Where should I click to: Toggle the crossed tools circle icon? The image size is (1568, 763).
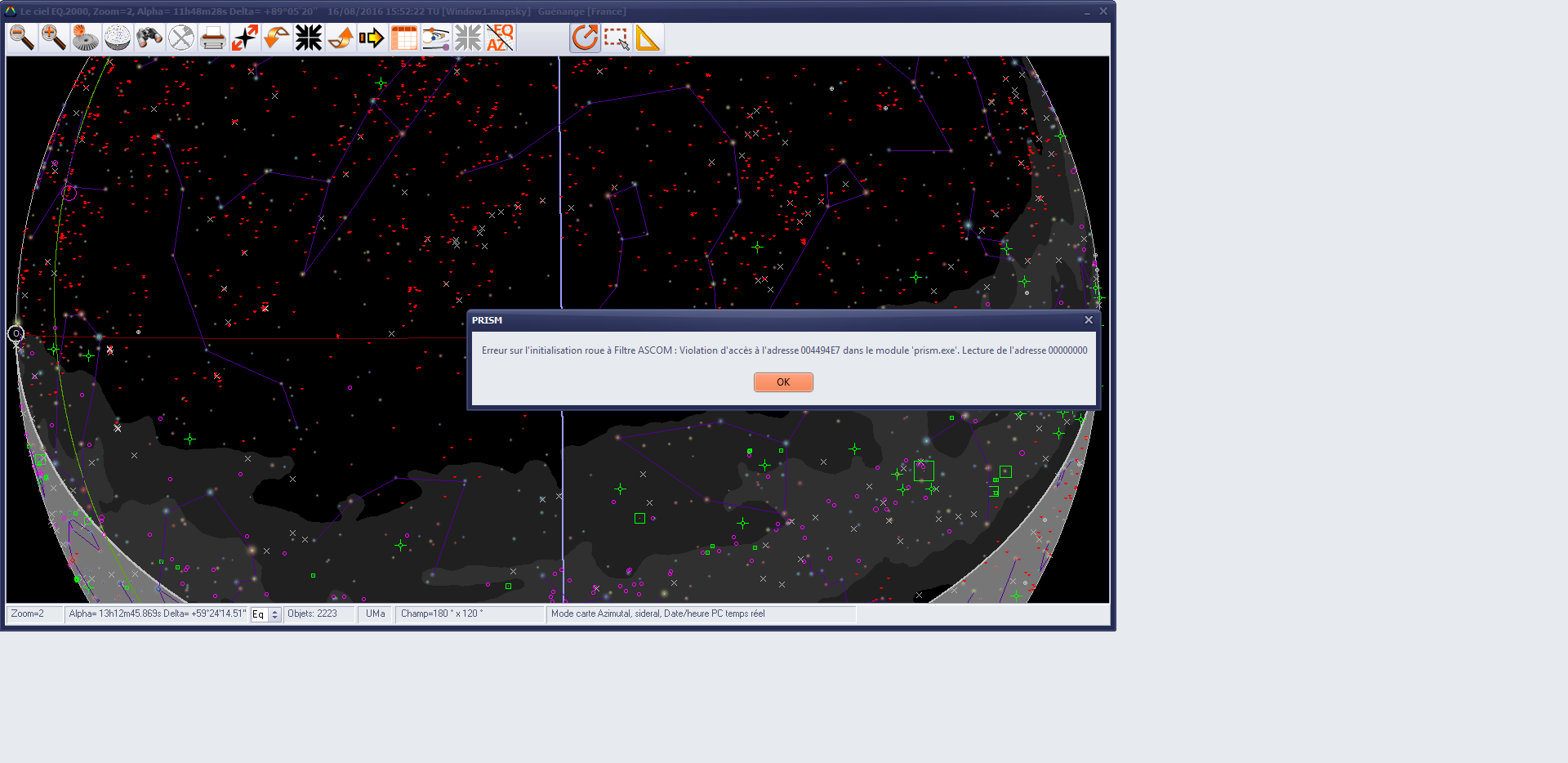pyautogui.click(x=181, y=38)
